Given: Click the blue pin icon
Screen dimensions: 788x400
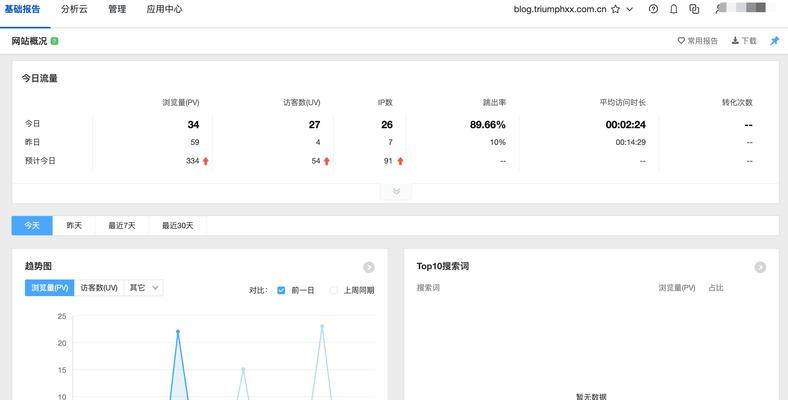Looking at the screenshot, I should [x=774, y=41].
